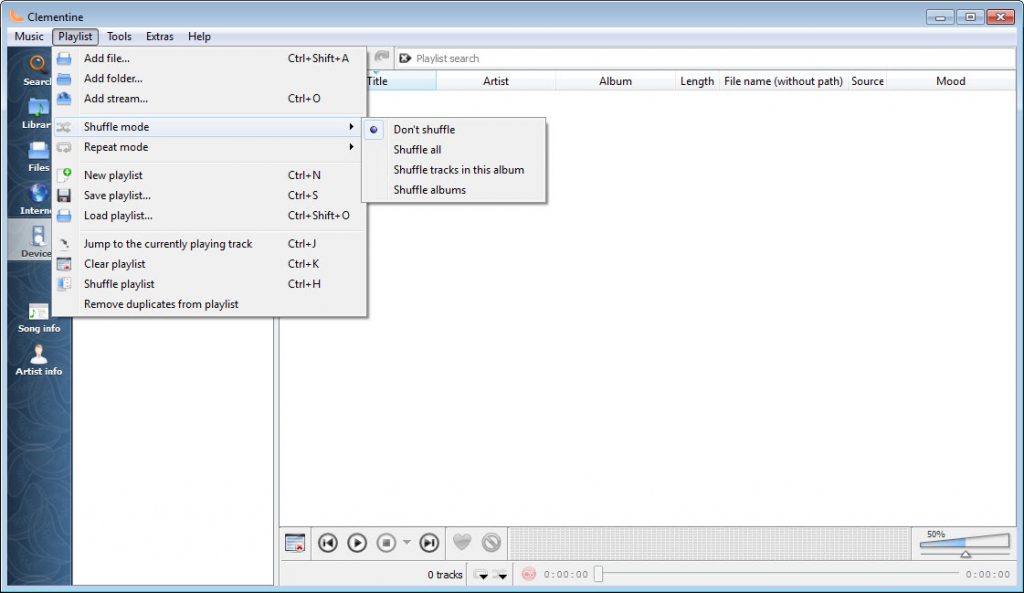Open the stop button dropdown arrow
The image size is (1024, 593).
point(406,542)
